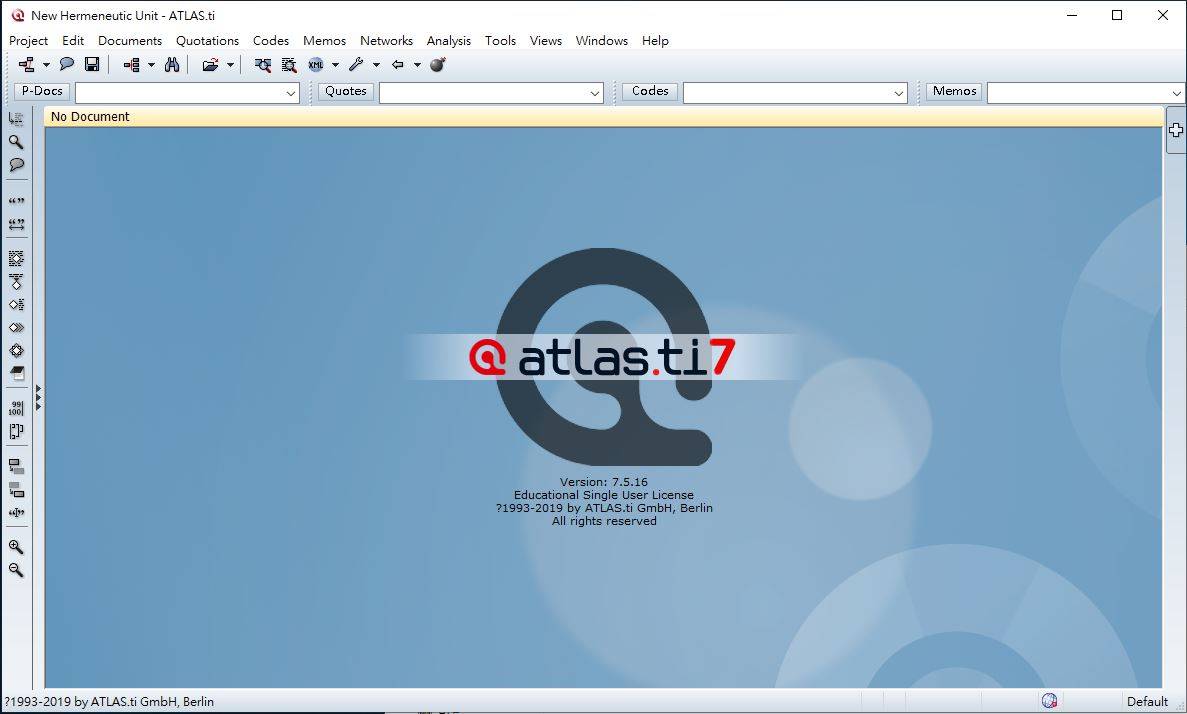
Task: Open dropdown arrow next to network view icon
Action: [46, 65]
